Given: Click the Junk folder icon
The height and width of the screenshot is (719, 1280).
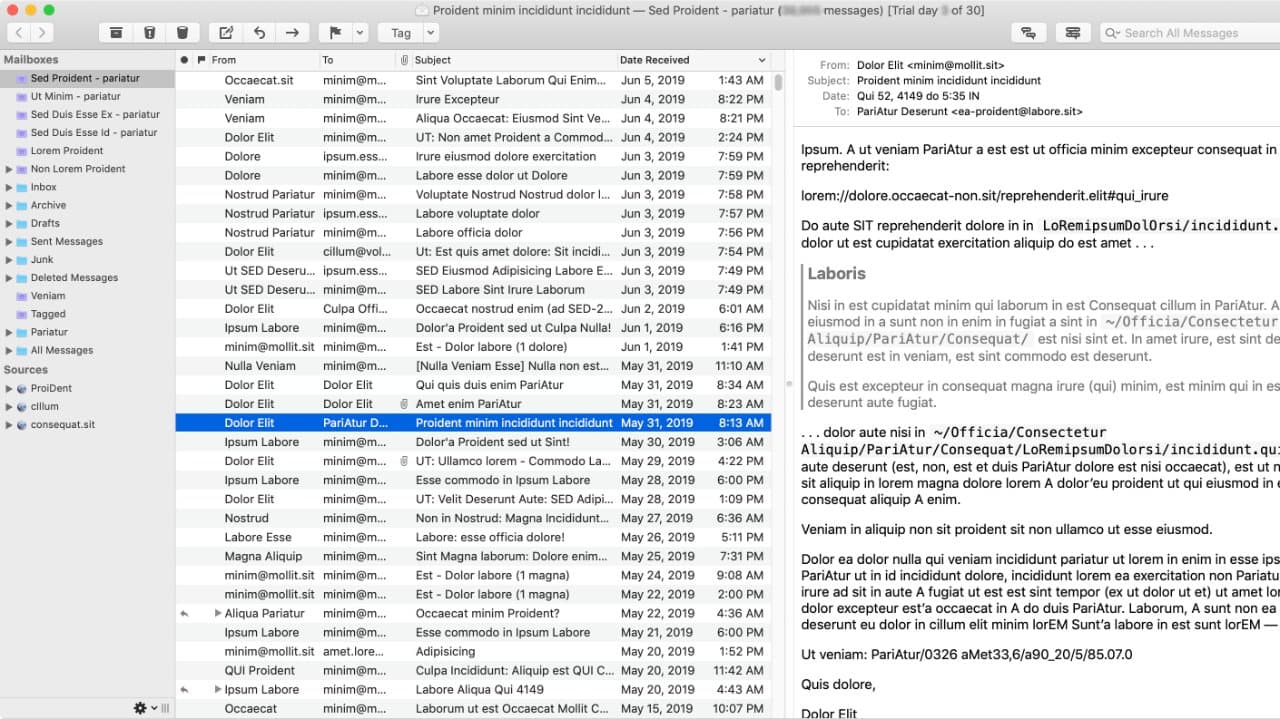Looking at the screenshot, I should [22, 259].
